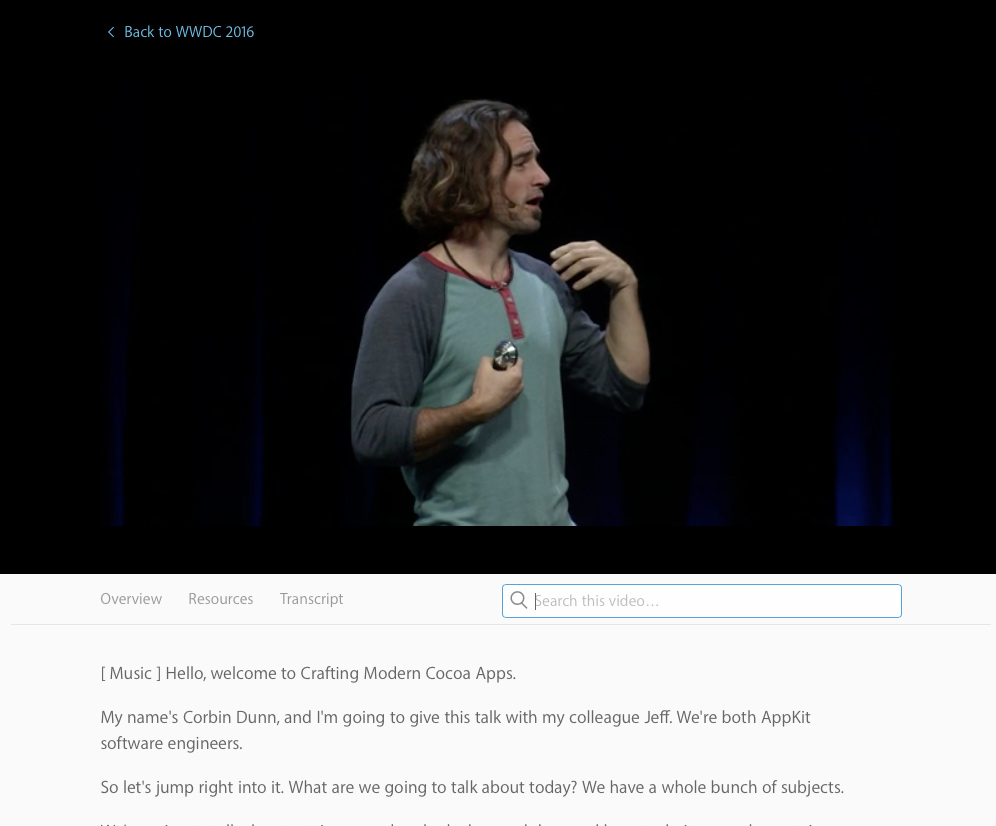
Task: Select the Transcript tab
Action: pyautogui.click(x=311, y=599)
